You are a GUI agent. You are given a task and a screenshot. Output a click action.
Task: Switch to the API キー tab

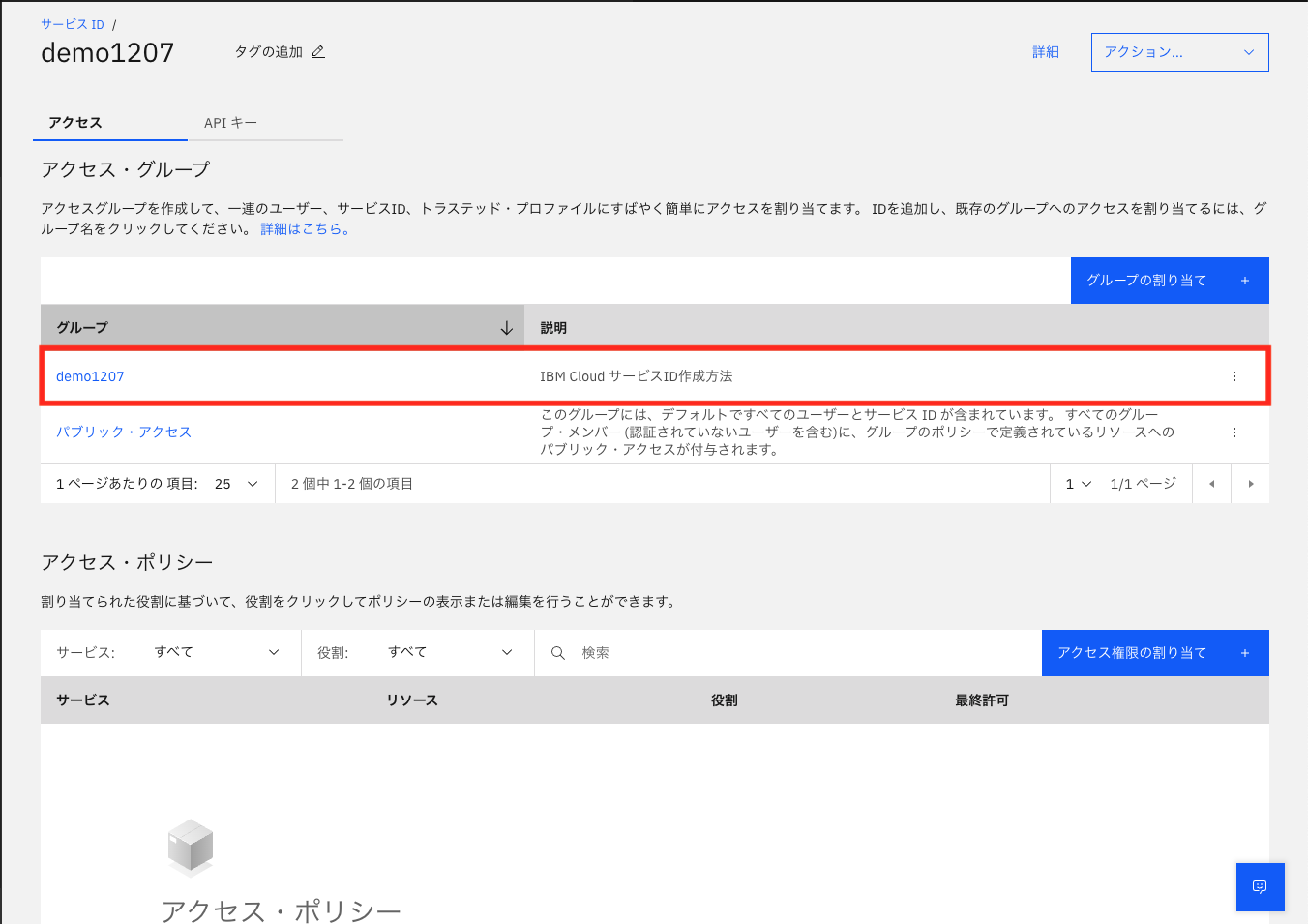(x=228, y=123)
